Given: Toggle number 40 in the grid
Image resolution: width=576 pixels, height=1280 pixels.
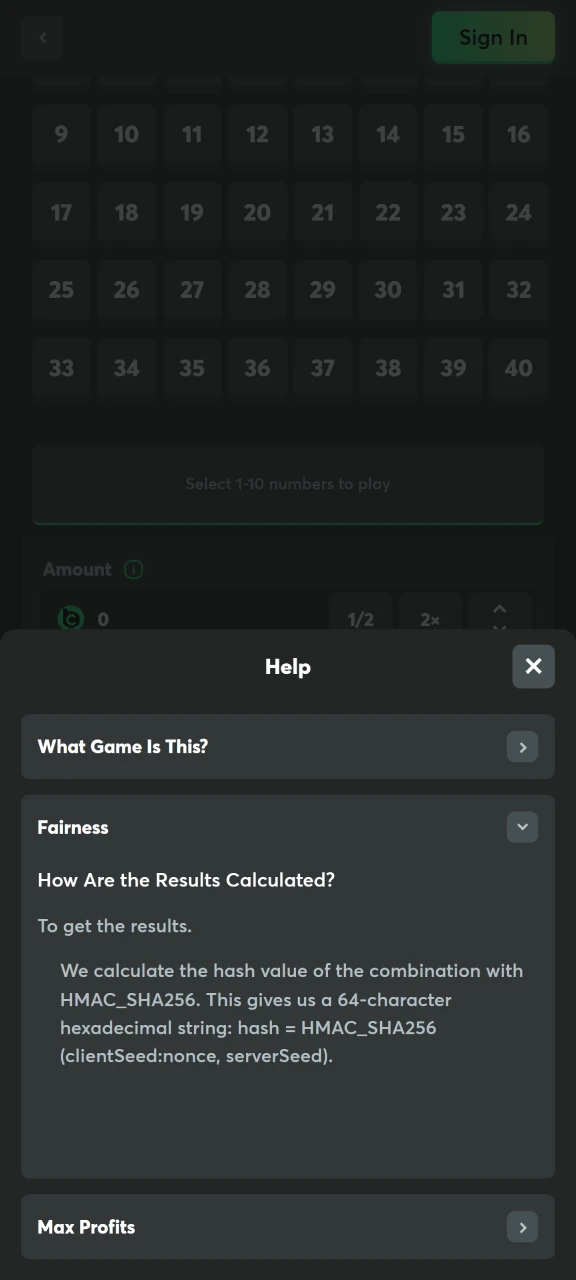Looking at the screenshot, I should tap(518, 368).
